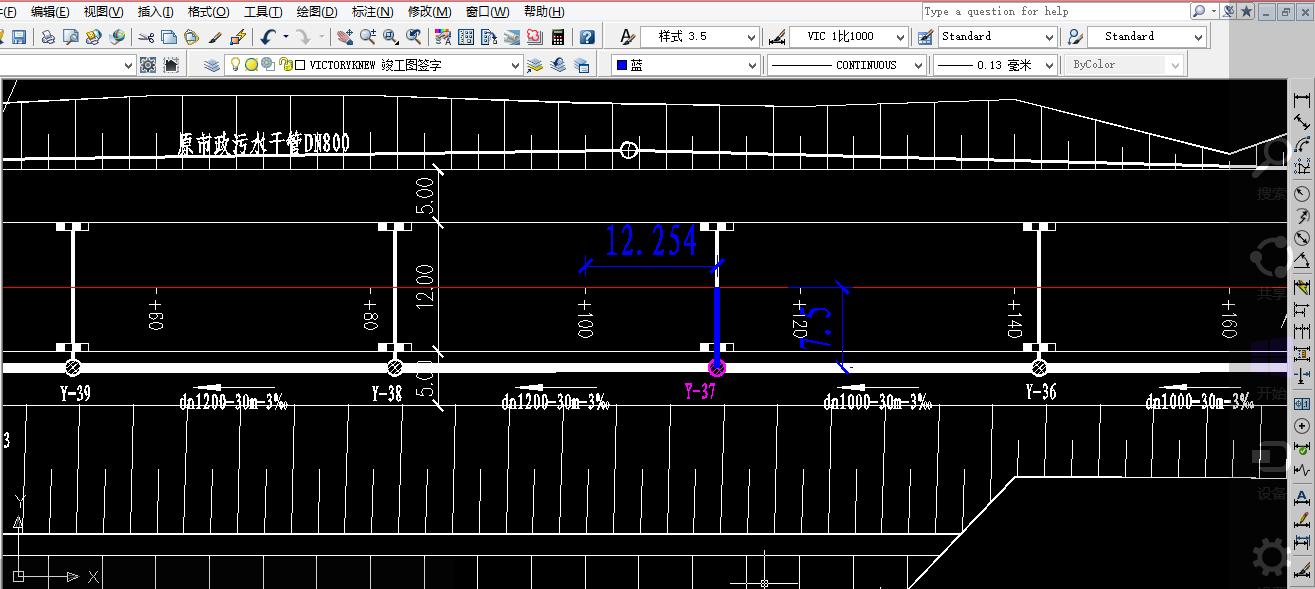Toggle layer freeze sun icon
The height and width of the screenshot is (589, 1315).
click(x=251, y=65)
